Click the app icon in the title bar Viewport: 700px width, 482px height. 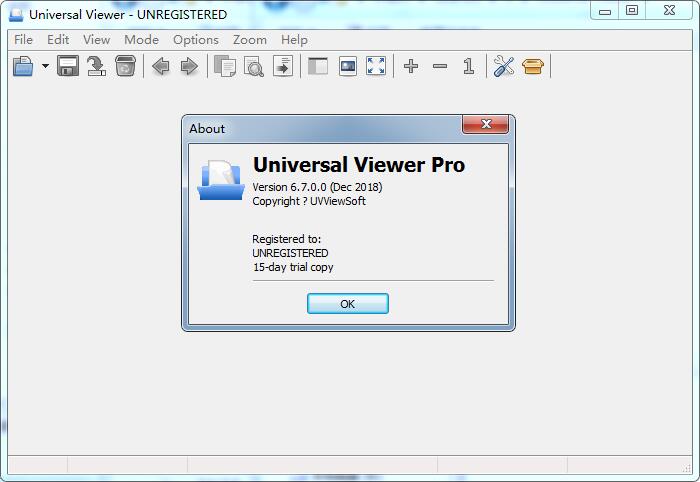[x=16, y=15]
